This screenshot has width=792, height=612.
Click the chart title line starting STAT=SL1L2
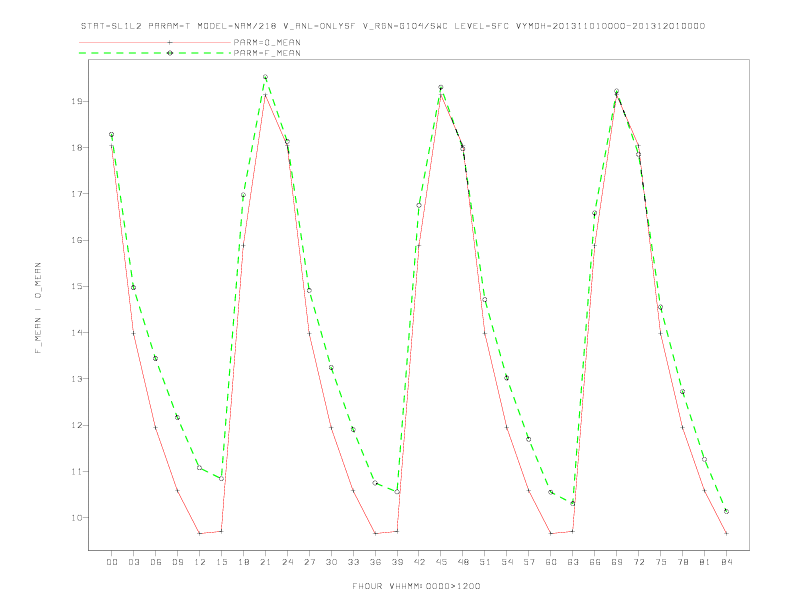pyautogui.click(x=393, y=26)
